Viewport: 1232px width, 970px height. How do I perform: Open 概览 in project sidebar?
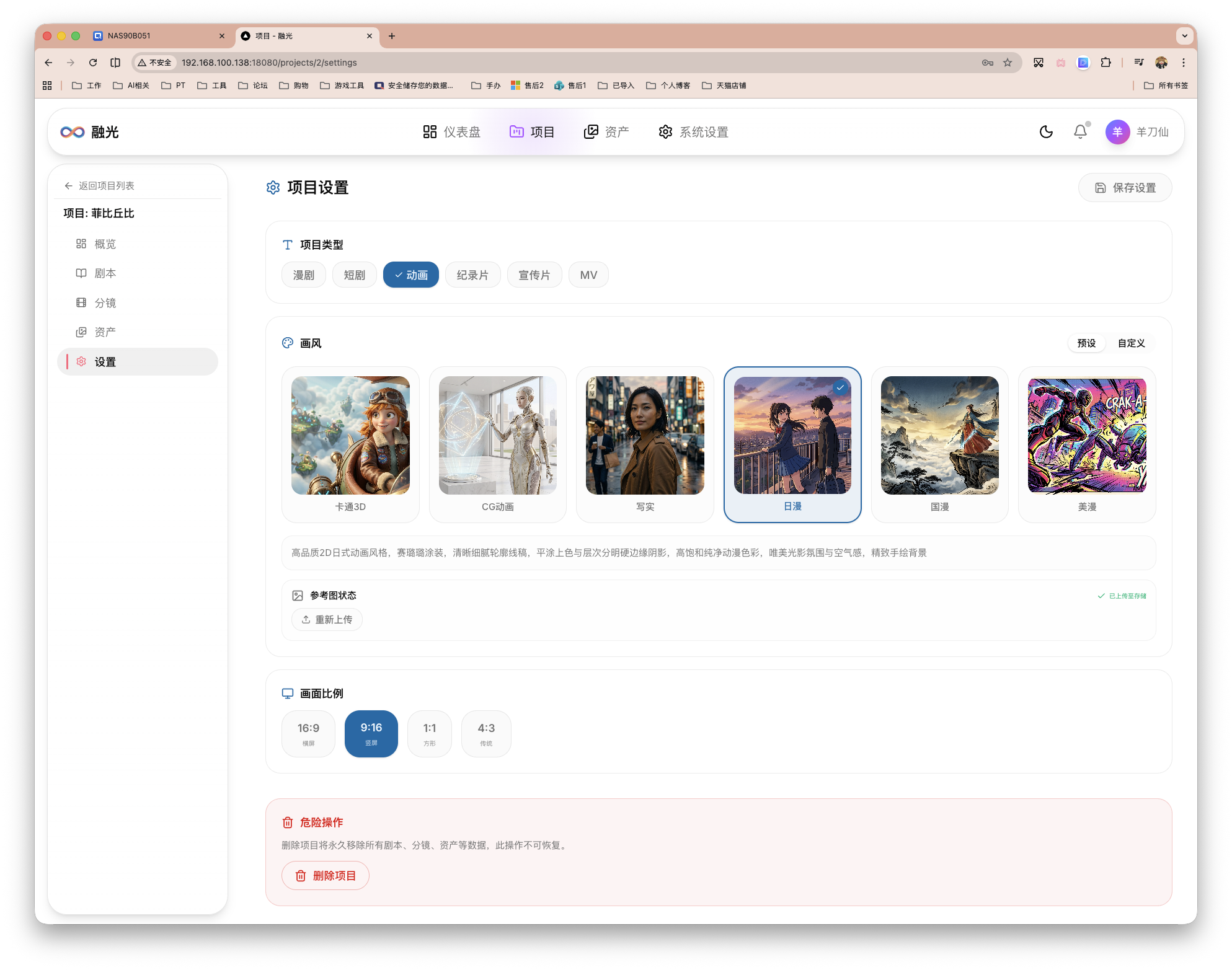pyautogui.click(x=138, y=244)
